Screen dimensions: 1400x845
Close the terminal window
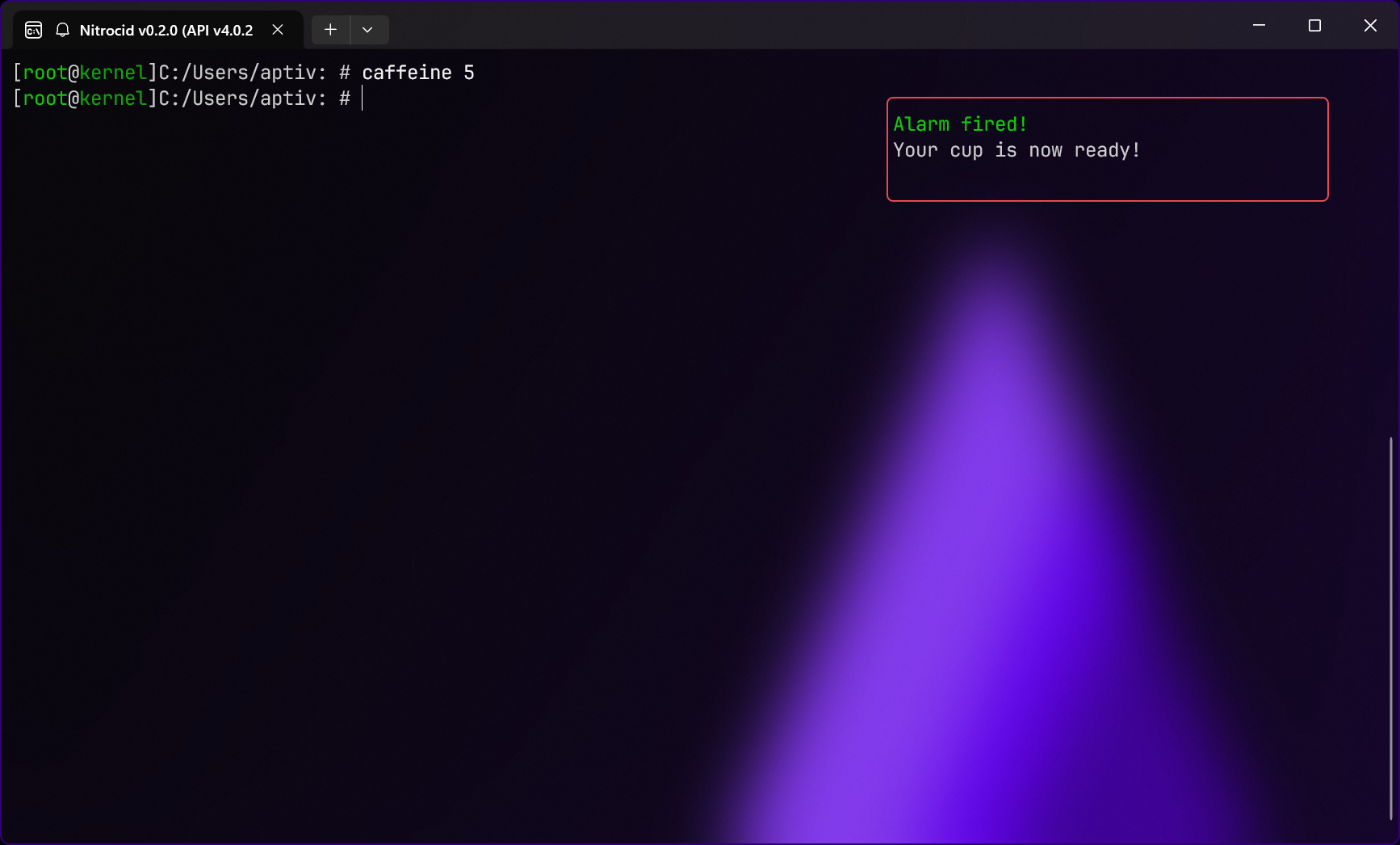[1370, 26]
